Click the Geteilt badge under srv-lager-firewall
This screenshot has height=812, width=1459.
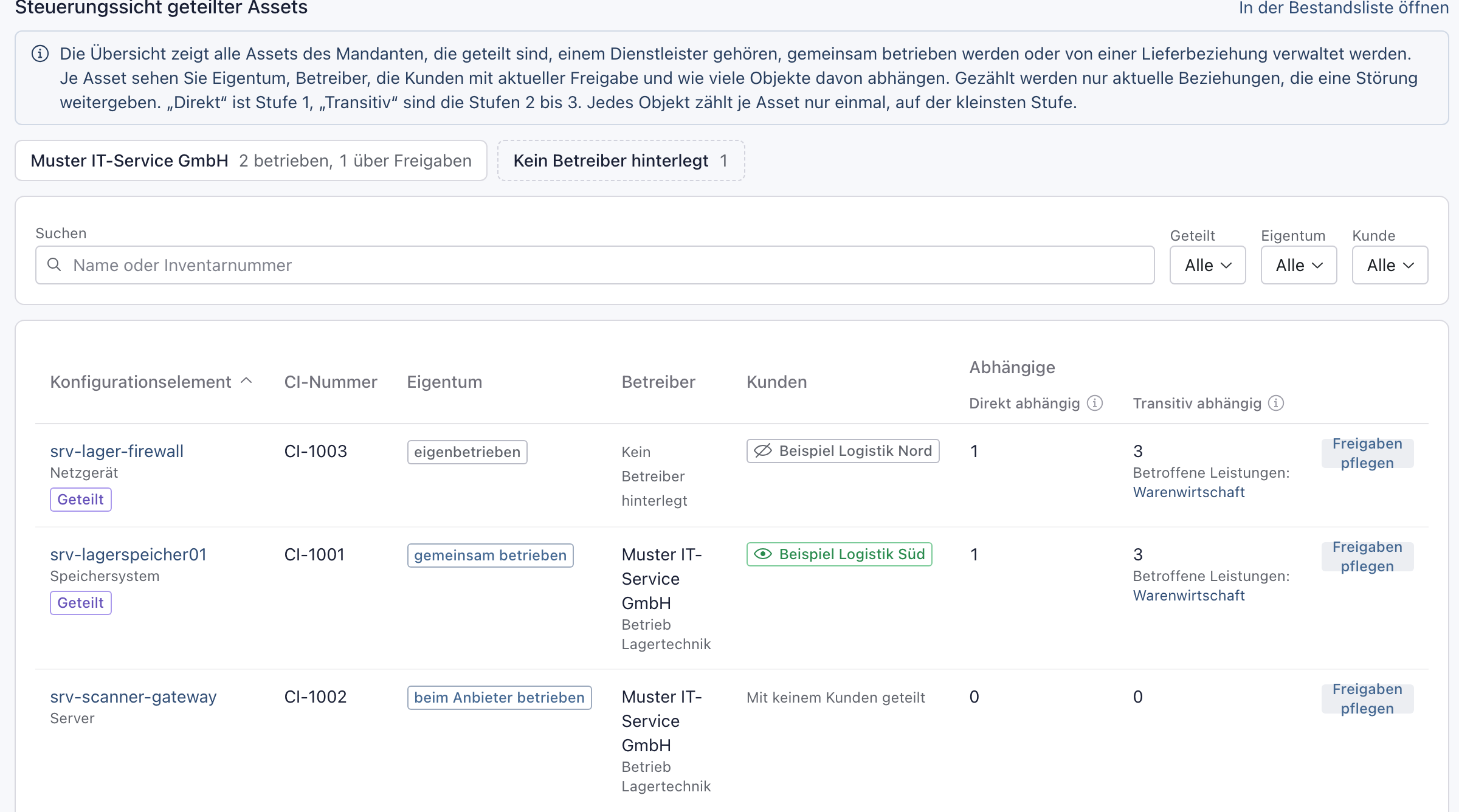tap(81, 500)
